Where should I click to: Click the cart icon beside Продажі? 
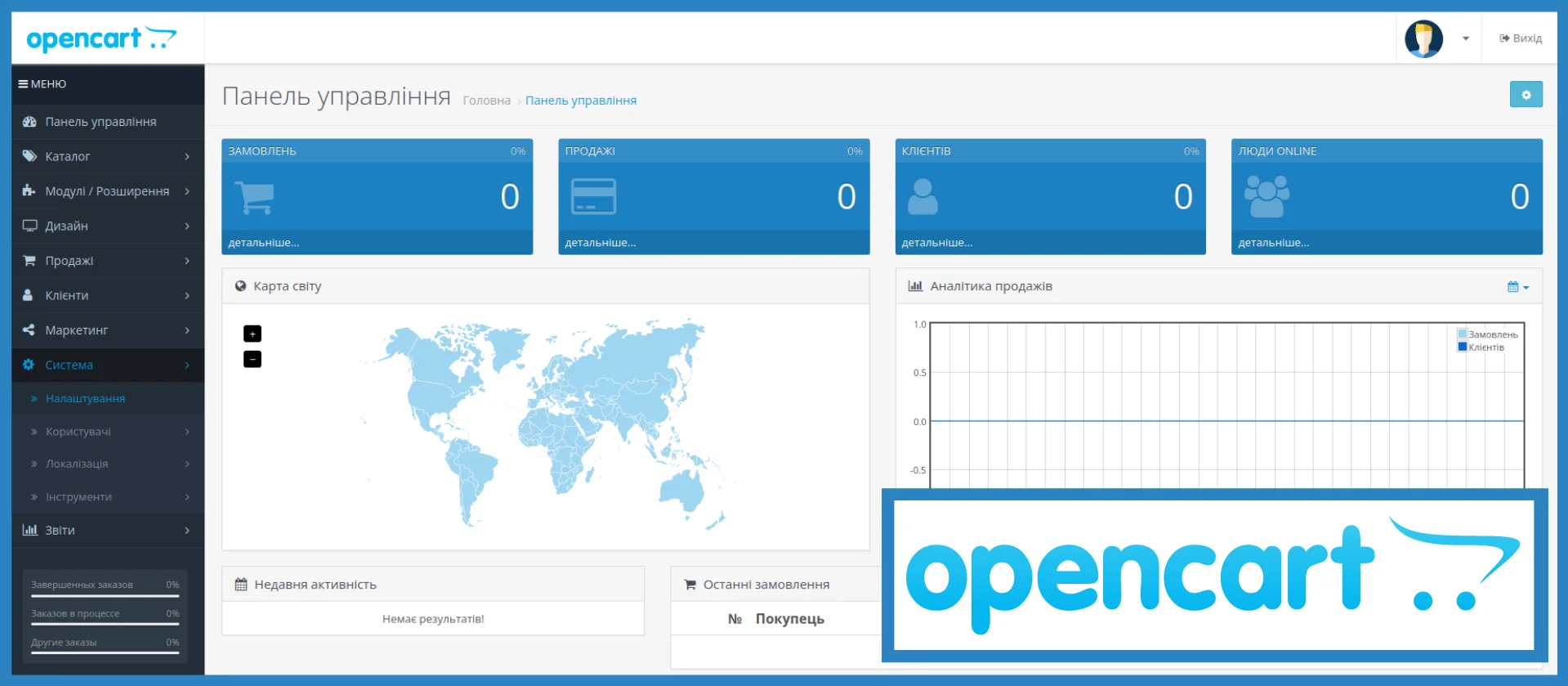coord(29,261)
